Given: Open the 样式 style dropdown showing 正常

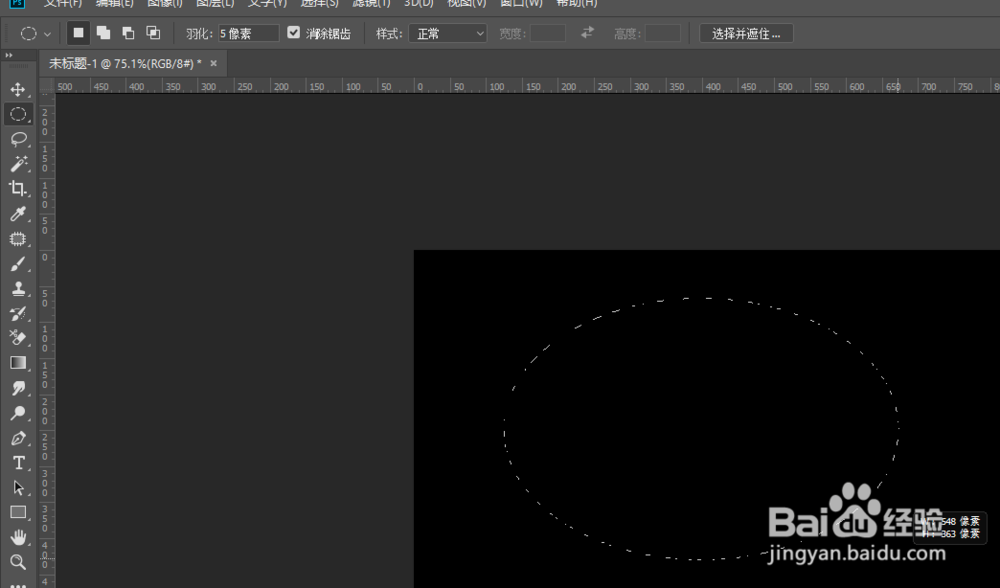Looking at the screenshot, I should (448, 33).
